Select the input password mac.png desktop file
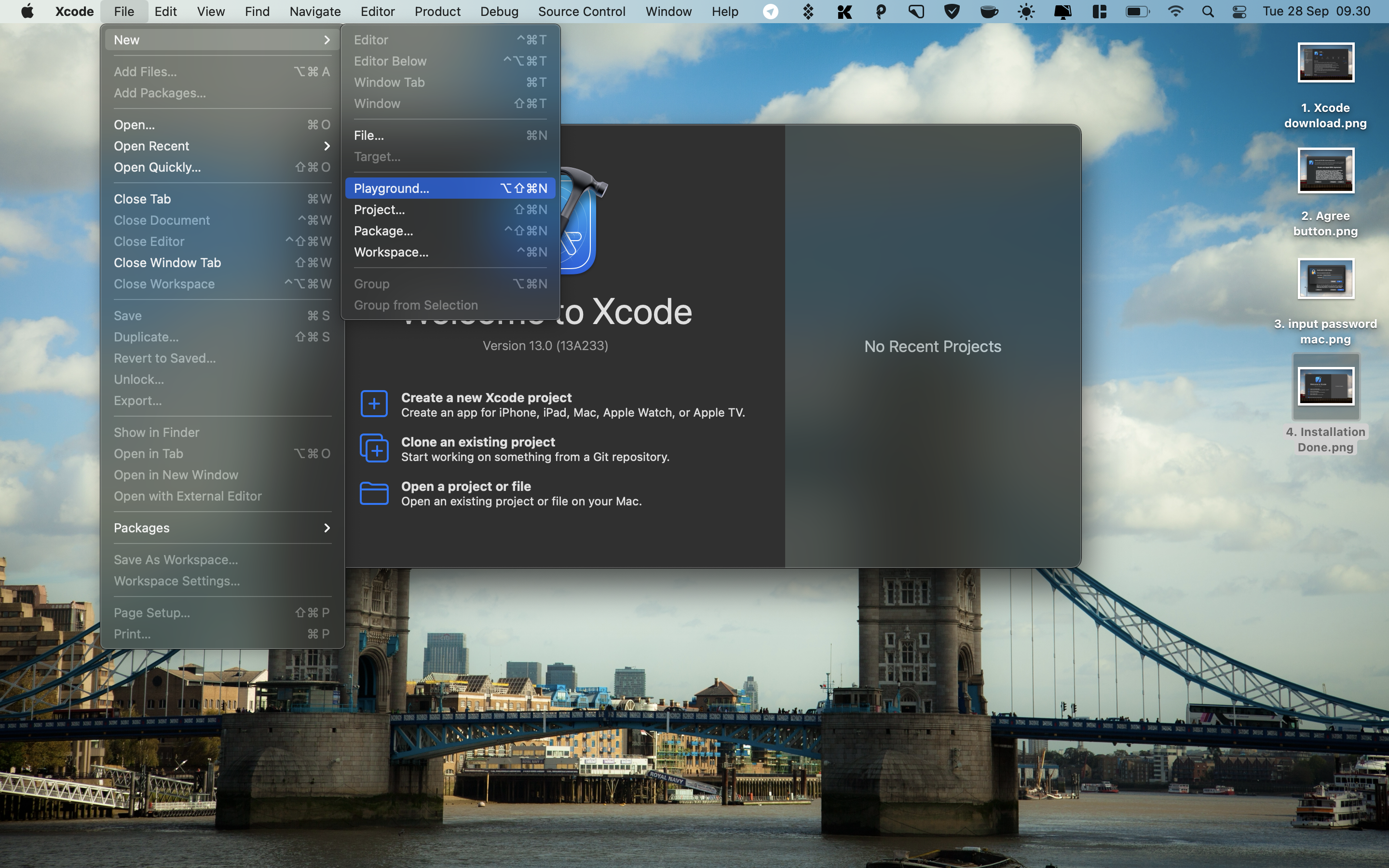Viewport: 1389px width, 868px height. [1325, 302]
